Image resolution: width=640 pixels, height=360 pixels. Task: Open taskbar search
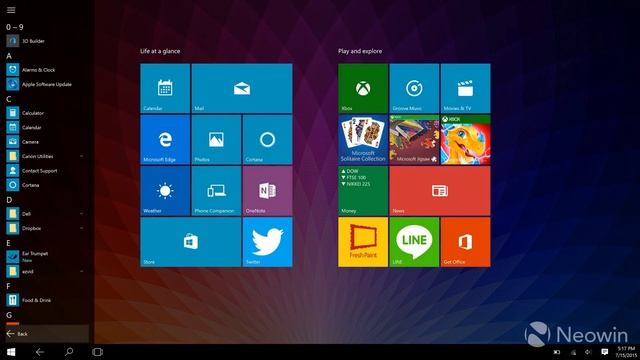click(x=69, y=352)
